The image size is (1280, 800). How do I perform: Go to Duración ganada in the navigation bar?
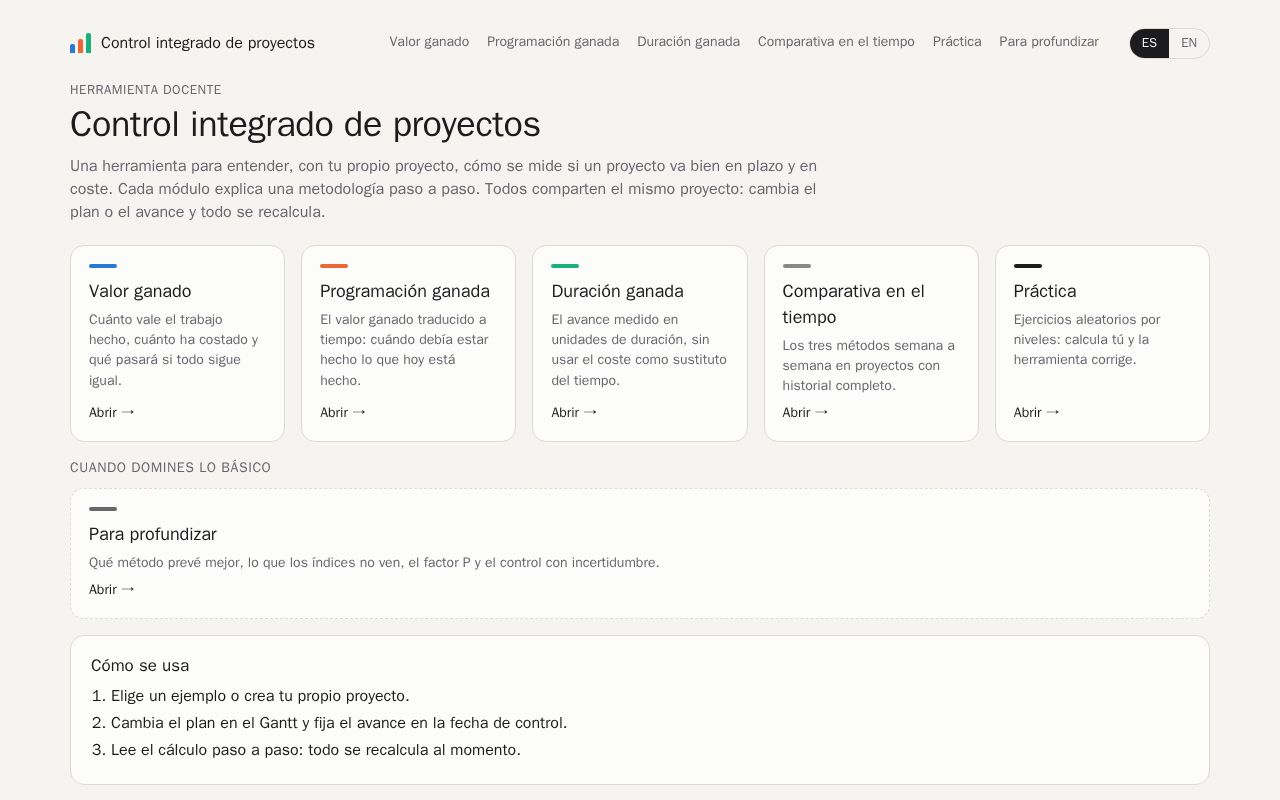[x=688, y=42]
